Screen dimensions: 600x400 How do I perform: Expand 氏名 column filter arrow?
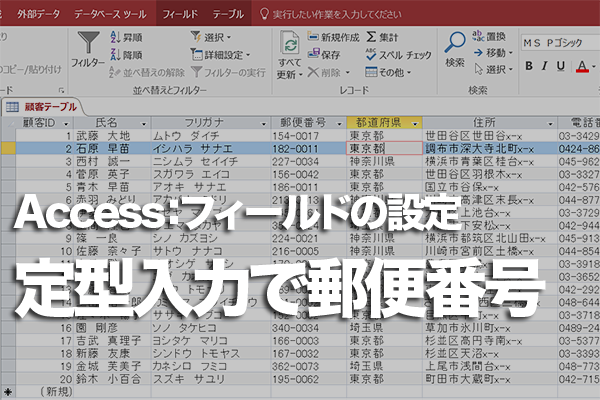coord(143,124)
